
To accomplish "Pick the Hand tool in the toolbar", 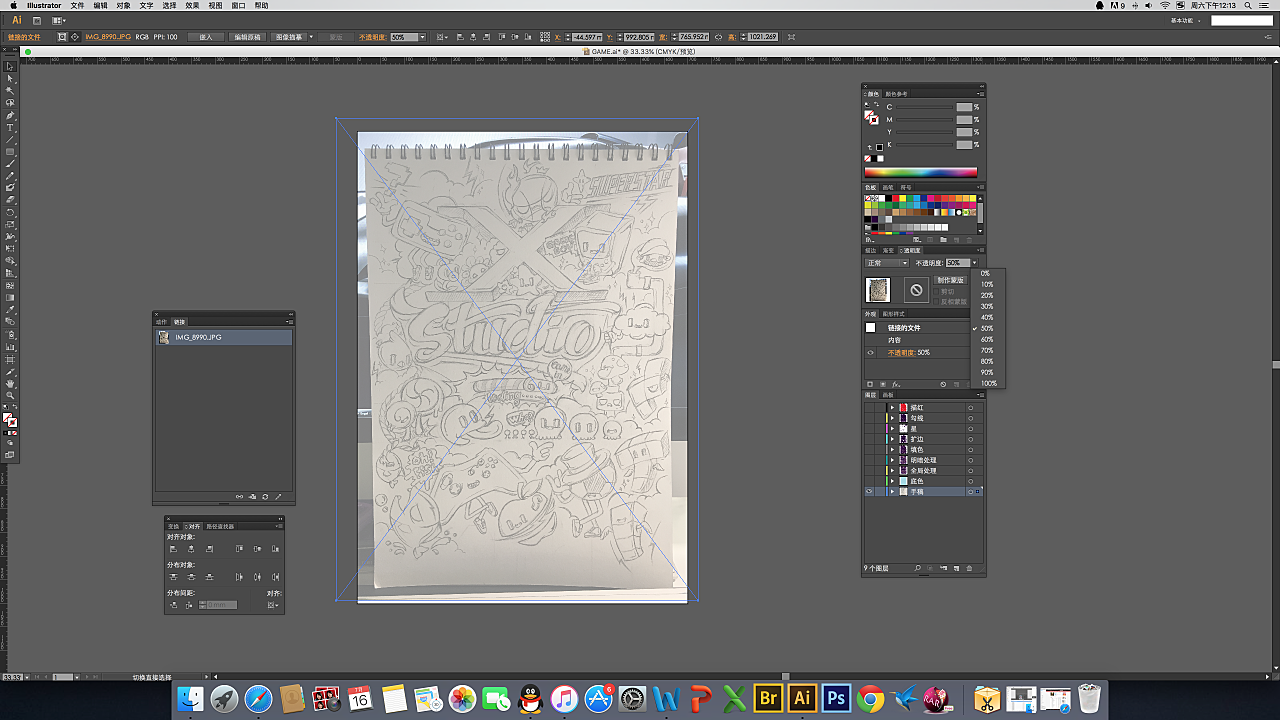I will (10, 383).
